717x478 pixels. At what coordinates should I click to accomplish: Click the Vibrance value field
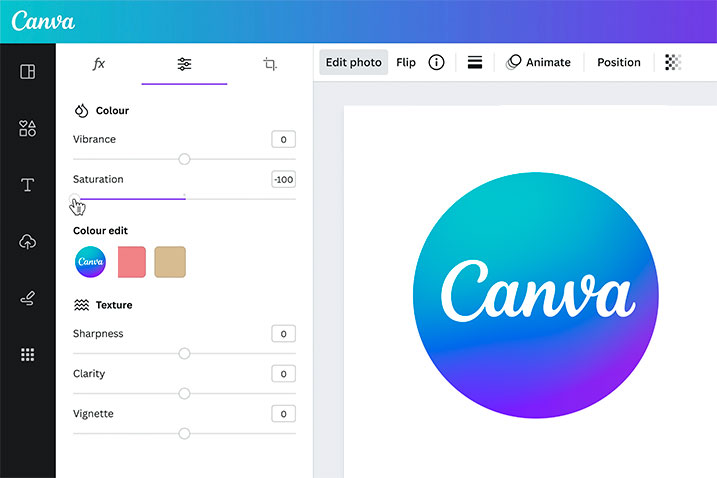pyautogui.click(x=284, y=140)
